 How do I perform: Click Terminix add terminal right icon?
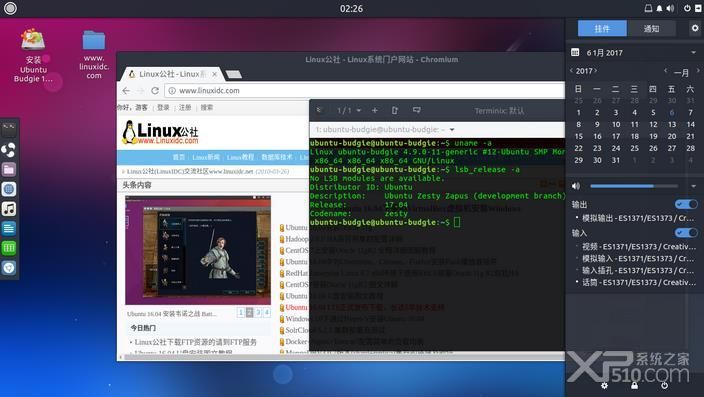pyautogui.click(x=395, y=110)
